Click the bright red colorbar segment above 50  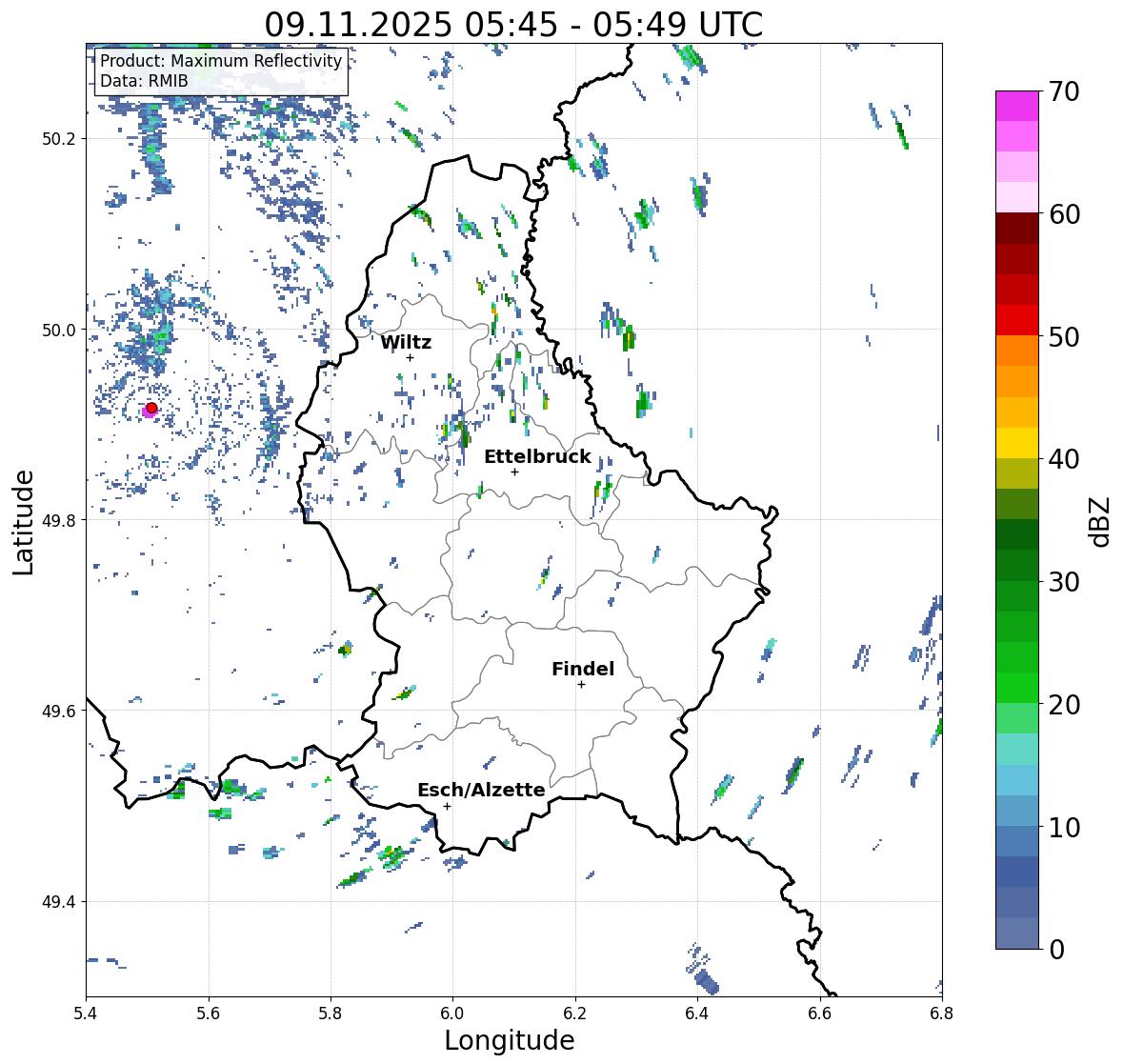click(x=1017, y=320)
